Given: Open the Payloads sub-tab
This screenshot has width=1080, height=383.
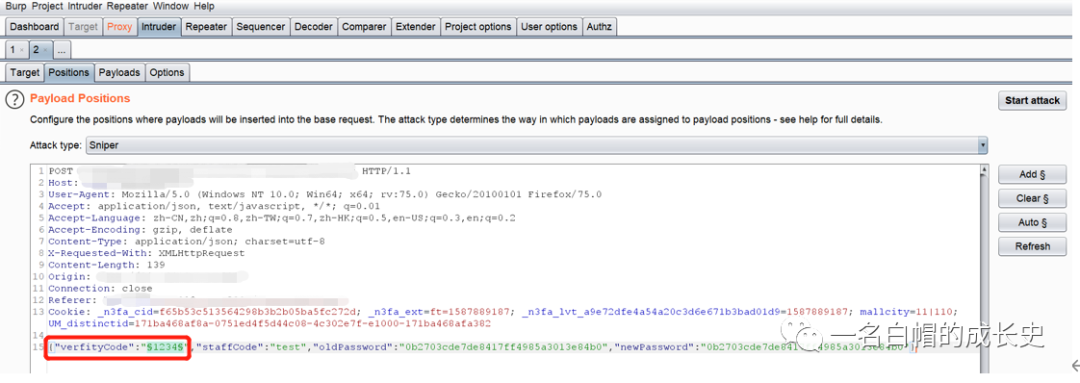Looking at the screenshot, I should pyautogui.click(x=119, y=72).
